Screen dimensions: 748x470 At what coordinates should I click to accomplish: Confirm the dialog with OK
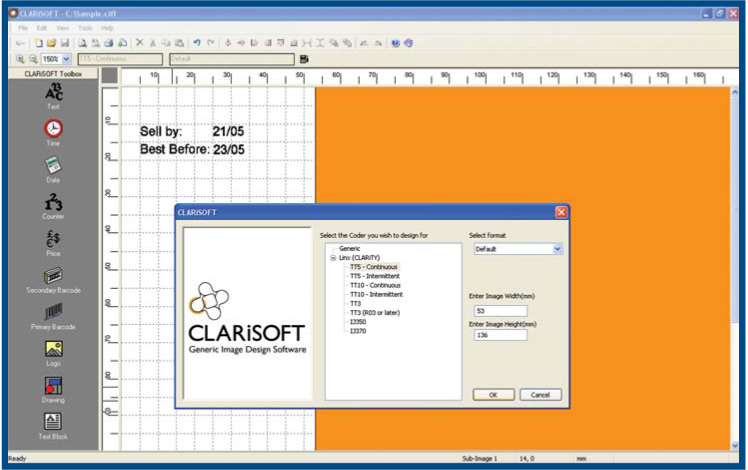493,395
